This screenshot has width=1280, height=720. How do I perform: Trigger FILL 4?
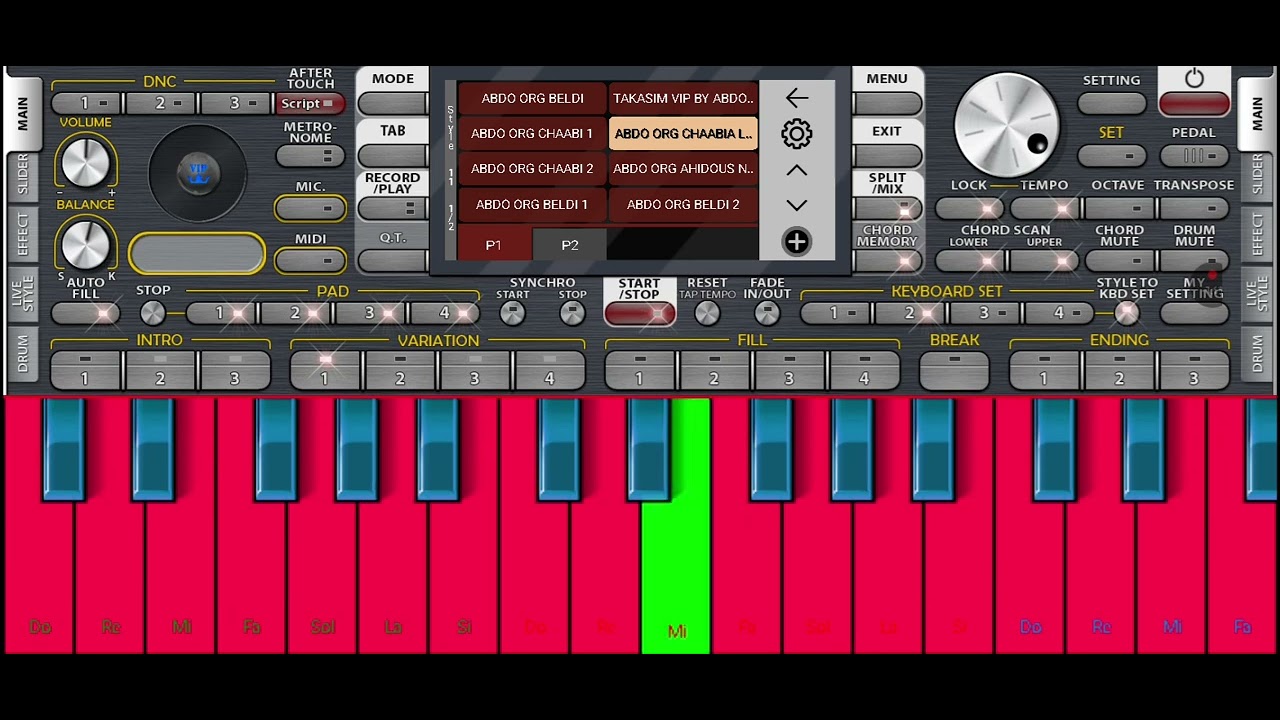864,369
